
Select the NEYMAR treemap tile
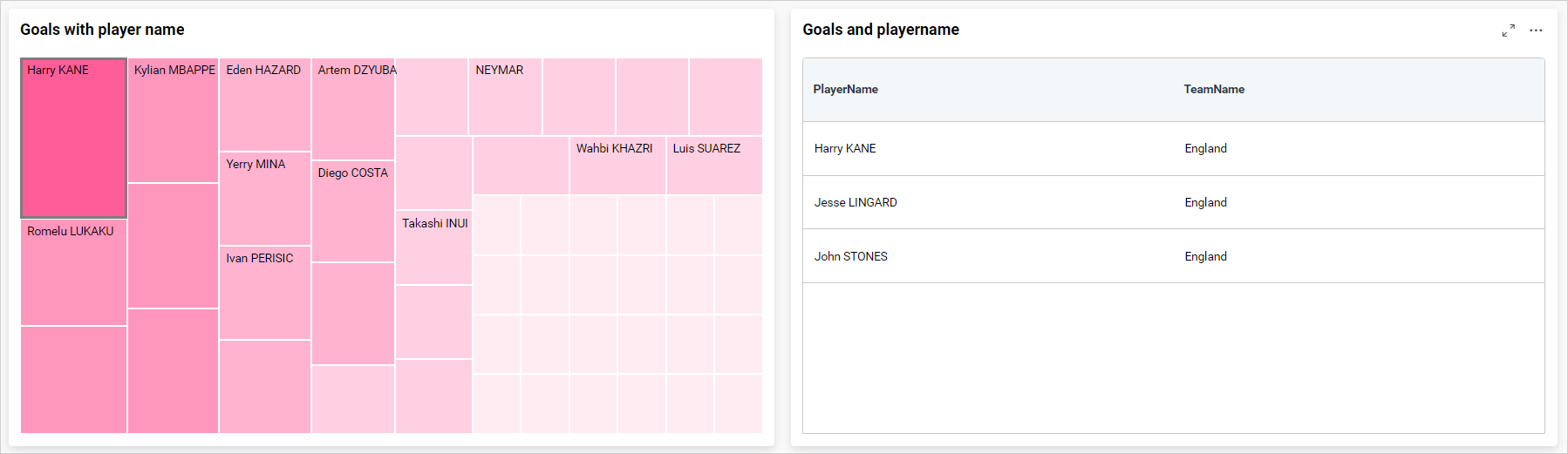(x=505, y=97)
